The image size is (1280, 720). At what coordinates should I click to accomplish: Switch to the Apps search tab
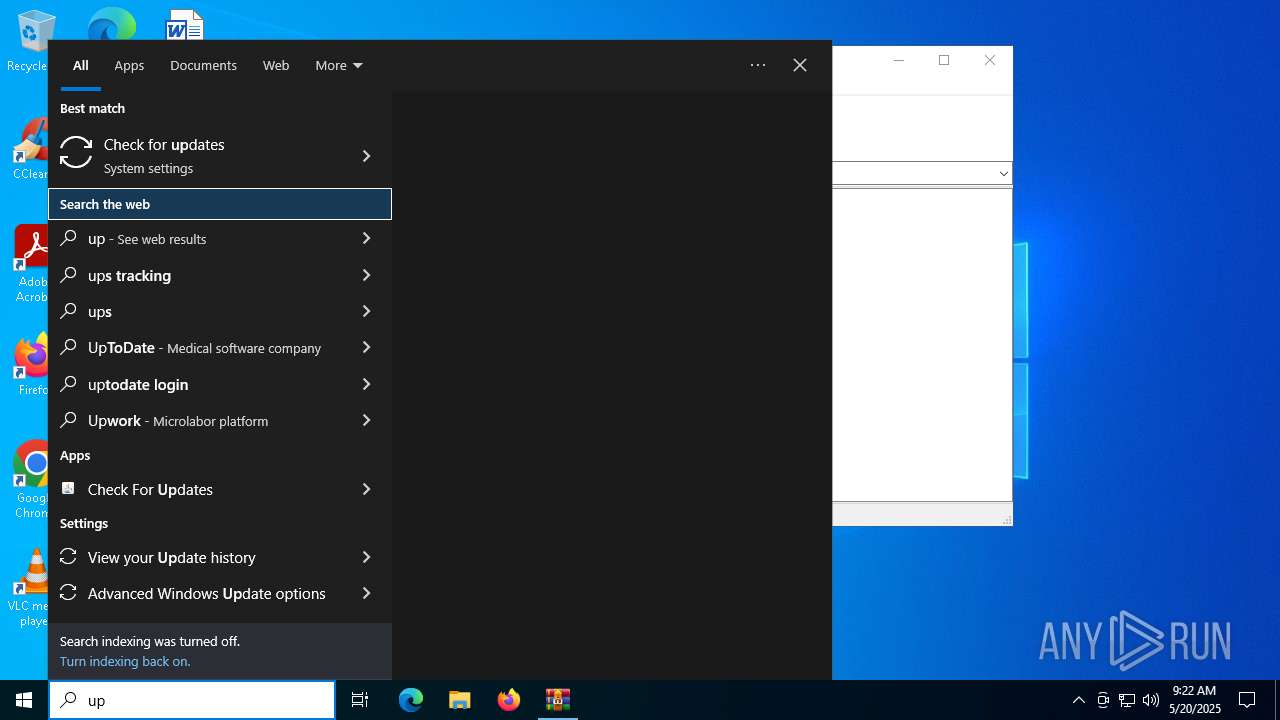[129, 65]
